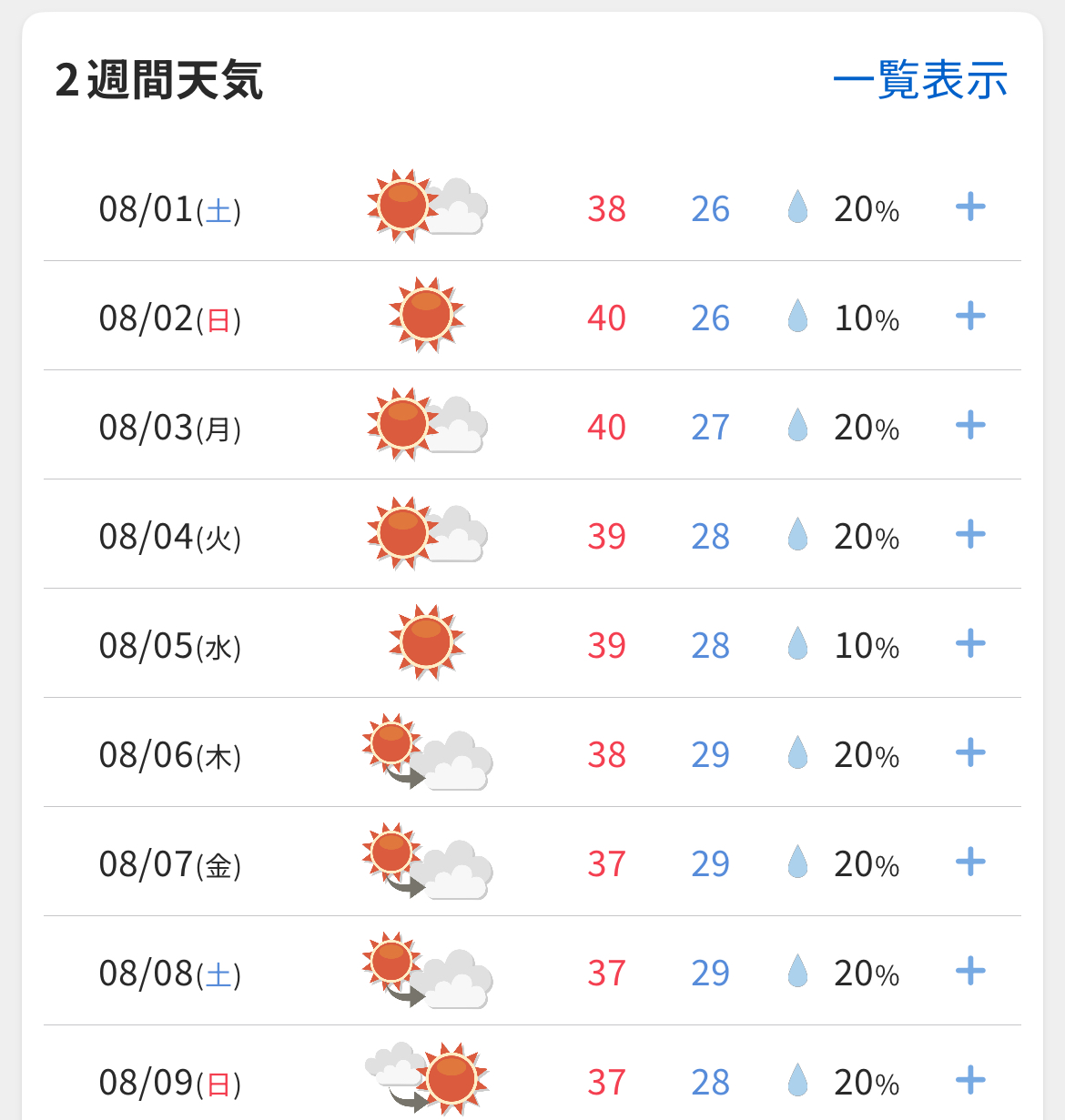
Task: Expand the 08/03 forecast plus button
Action: pos(970,425)
